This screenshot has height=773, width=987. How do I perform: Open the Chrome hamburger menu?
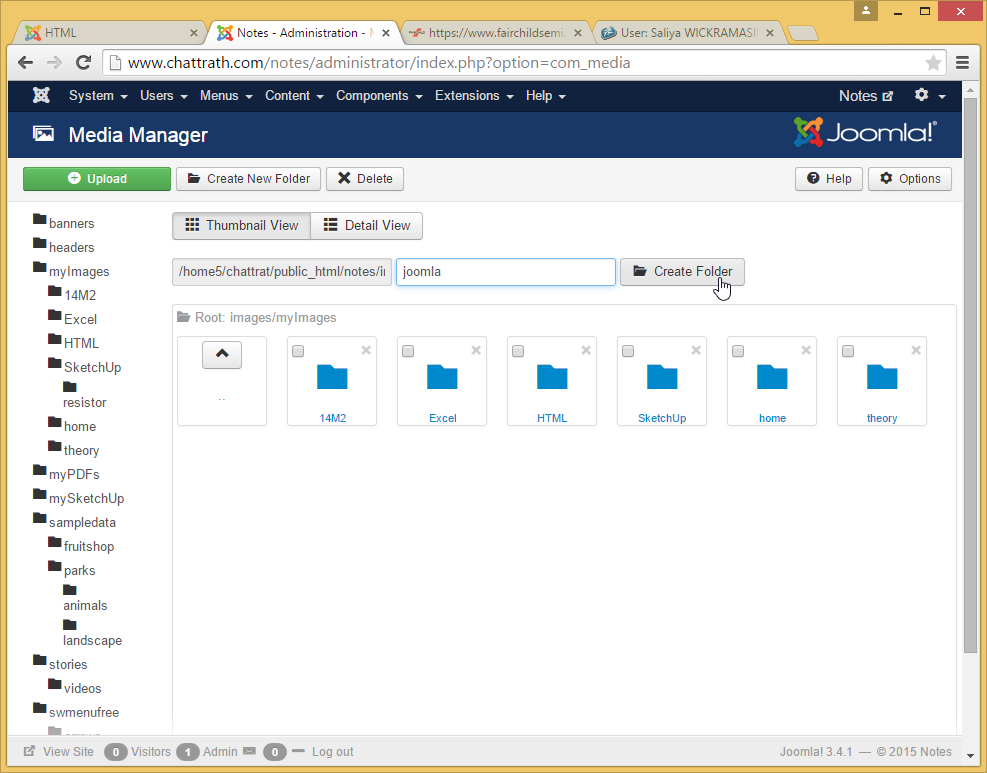[x=962, y=63]
